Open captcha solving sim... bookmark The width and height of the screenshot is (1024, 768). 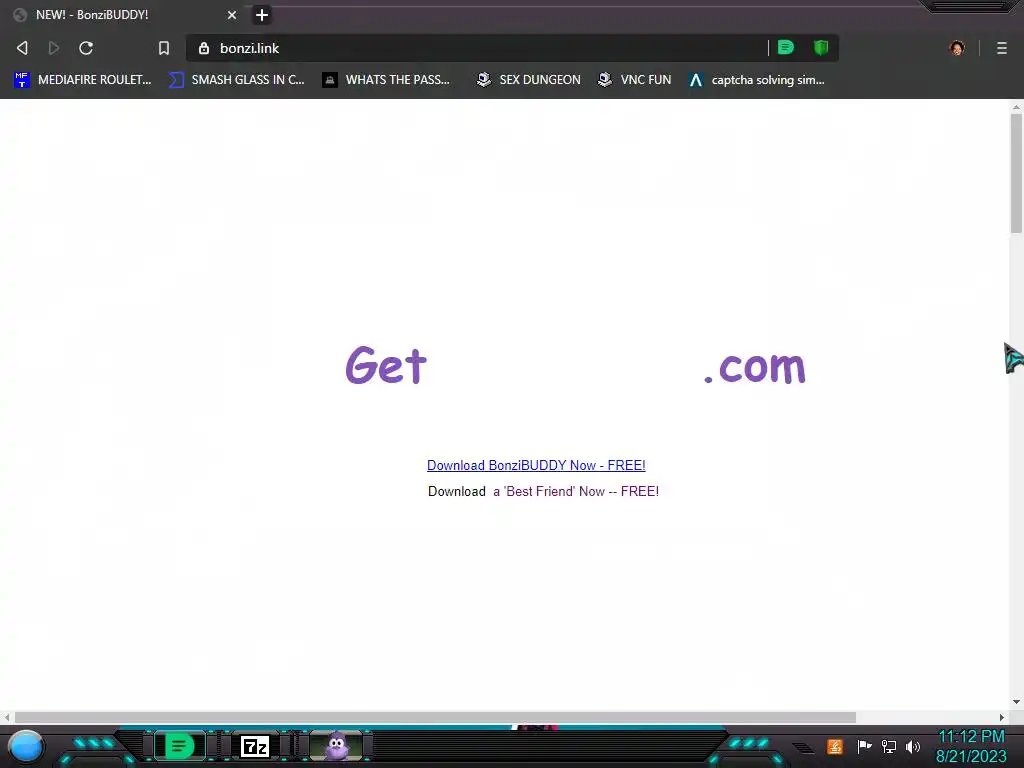tap(757, 80)
